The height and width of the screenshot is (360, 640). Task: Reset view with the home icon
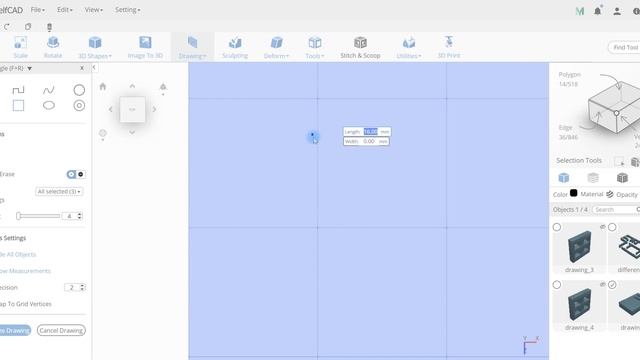tap(103, 87)
